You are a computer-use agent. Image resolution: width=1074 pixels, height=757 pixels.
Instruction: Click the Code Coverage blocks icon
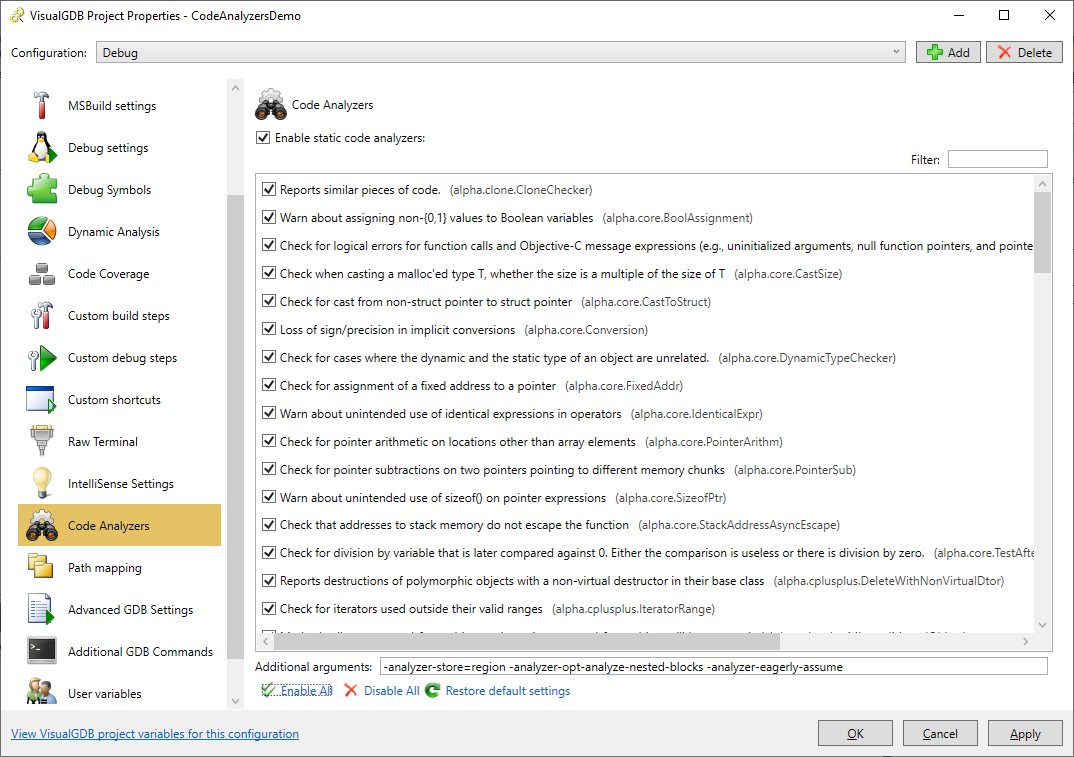tap(42, 273)
